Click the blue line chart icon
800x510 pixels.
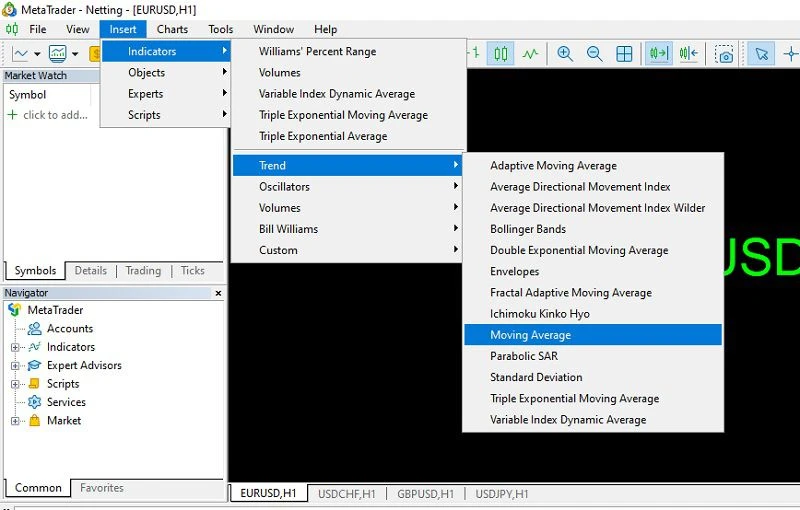pos(20,53)
